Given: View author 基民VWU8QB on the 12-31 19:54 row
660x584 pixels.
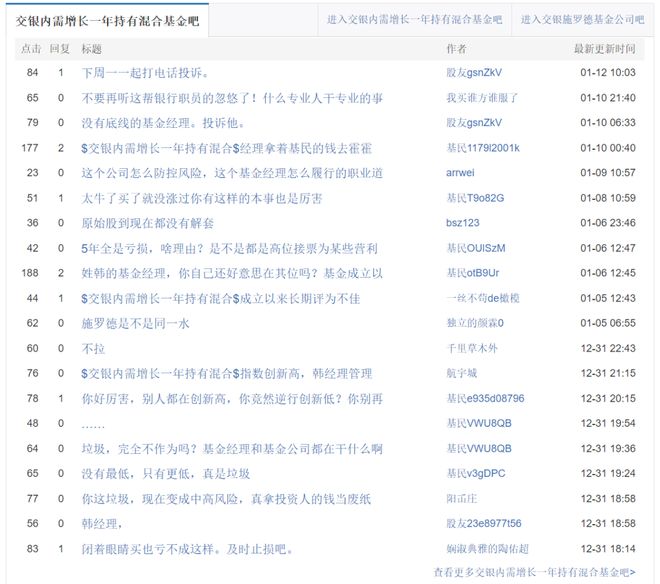Looking at the screenshot, I should pyautogui.click(x=479, y=423).
